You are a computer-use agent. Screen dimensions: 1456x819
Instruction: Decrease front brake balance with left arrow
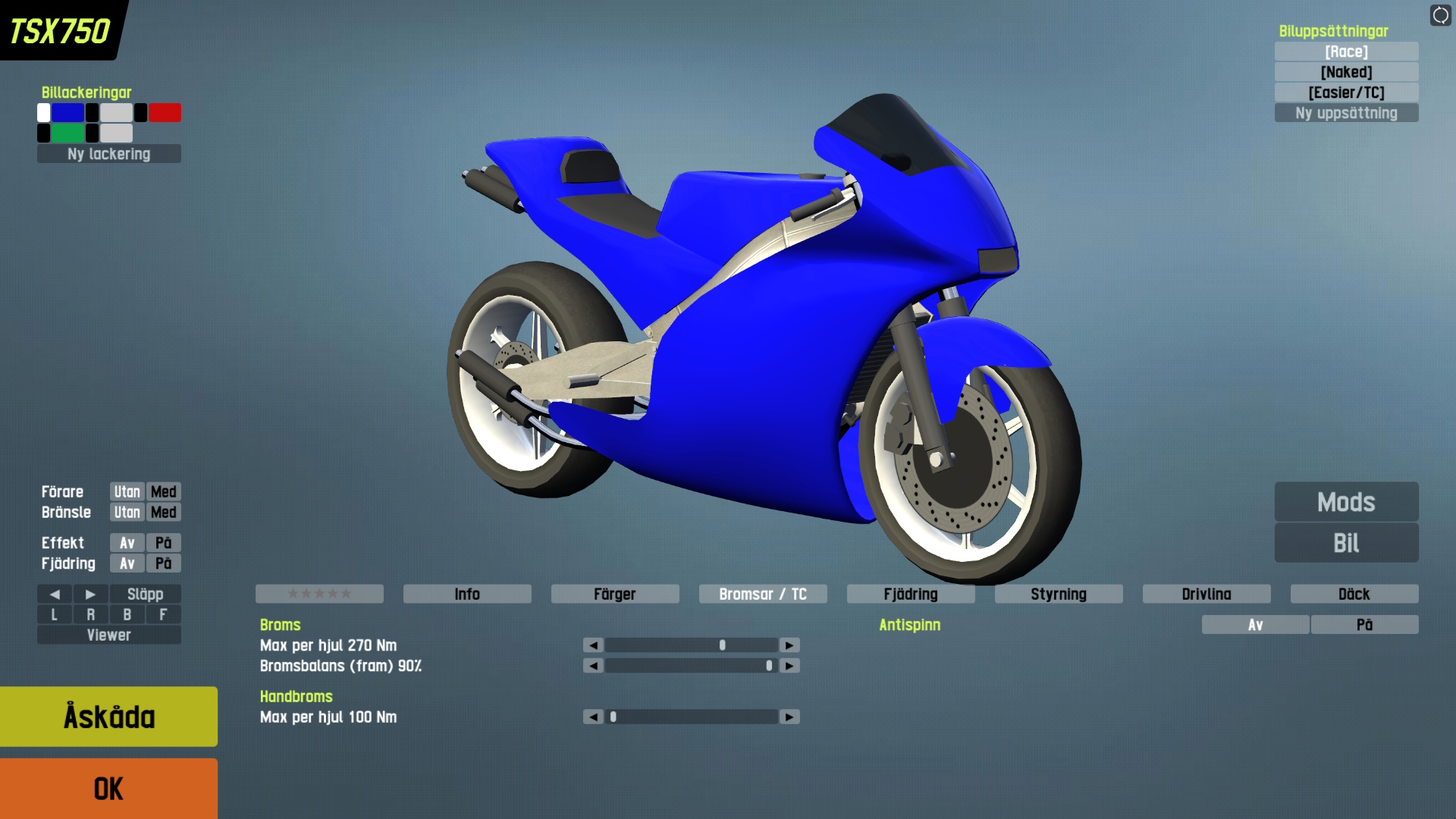(x=593, y=666)
